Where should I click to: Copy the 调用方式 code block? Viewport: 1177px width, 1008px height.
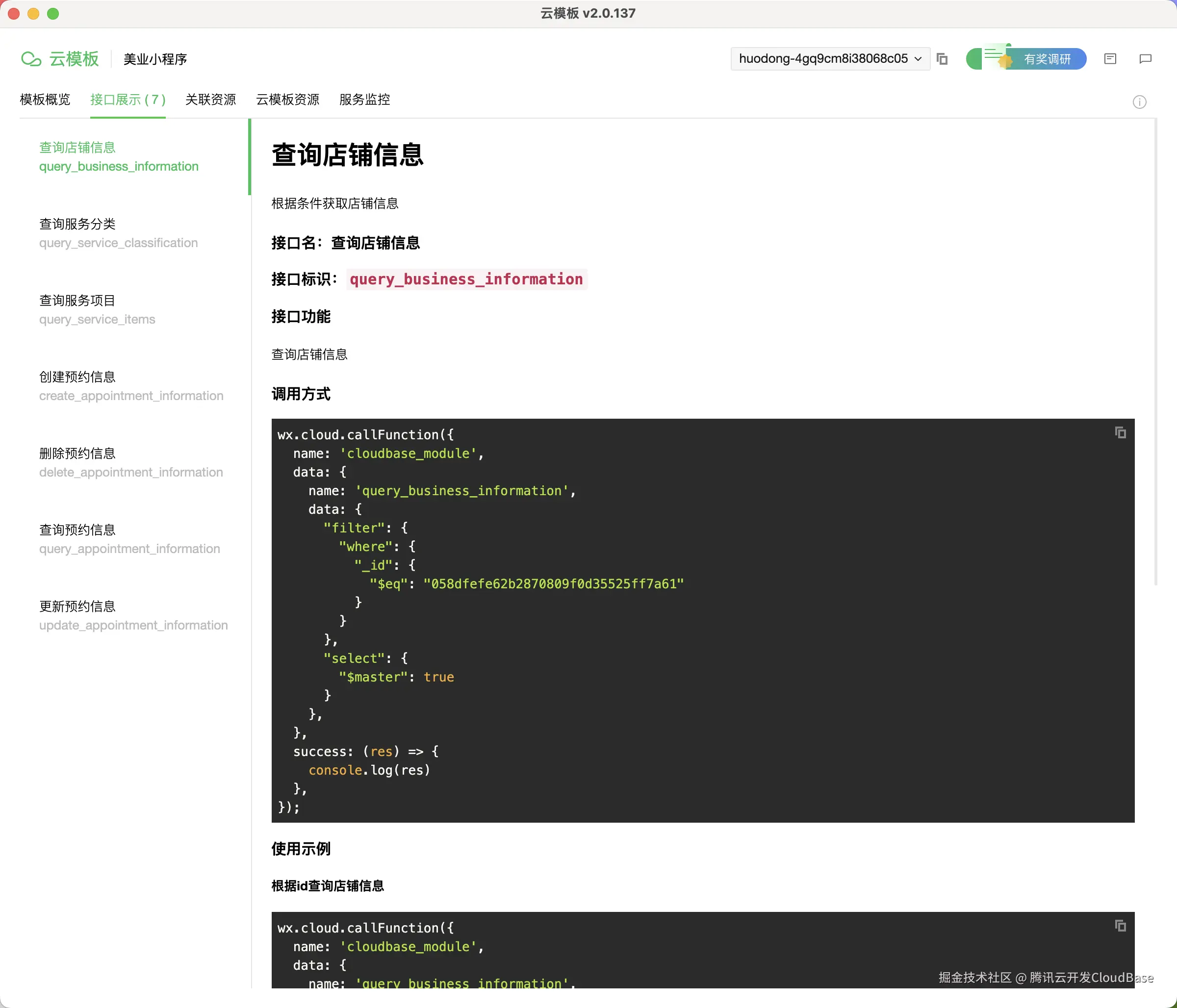pyautogui.click(x=1120, y=433)
